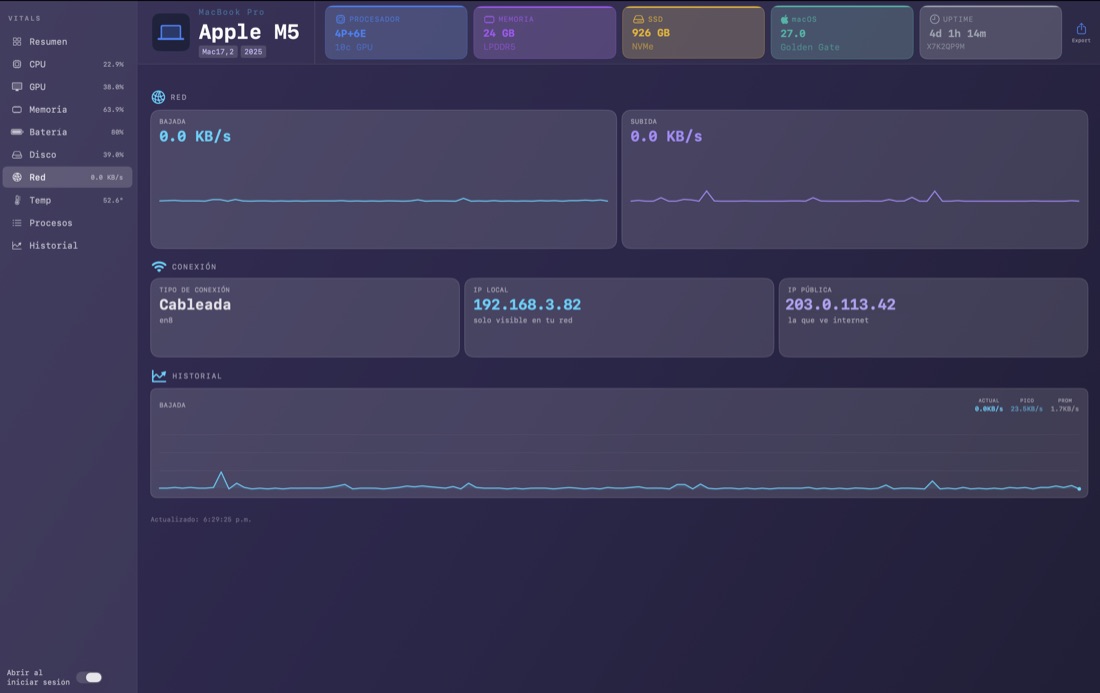Click the Apple logo in macOS card
Screen dimensions: 1100x693
pyautogui.click(x=785, y=20)
